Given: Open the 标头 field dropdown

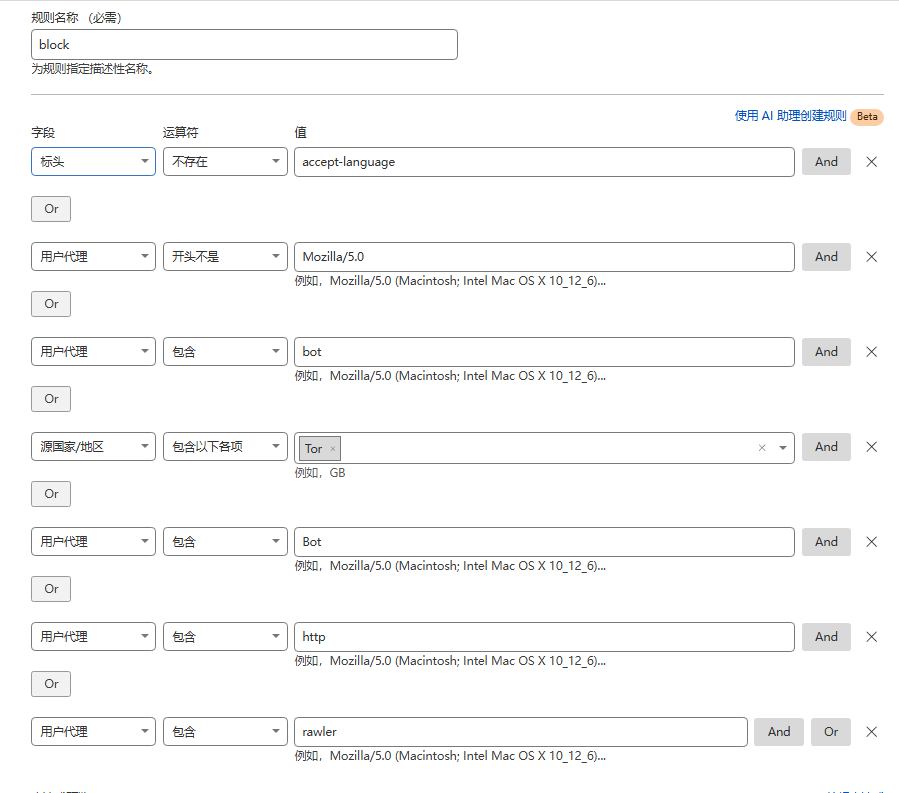Looking at the screenshot, I should tap(93, 162).
